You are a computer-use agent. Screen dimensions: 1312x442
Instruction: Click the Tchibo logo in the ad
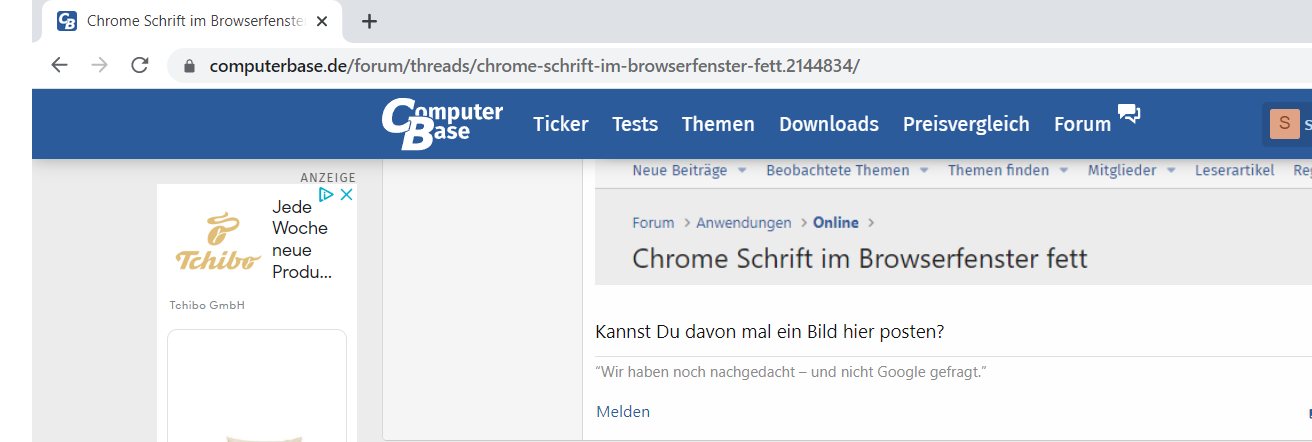(218, 243)
